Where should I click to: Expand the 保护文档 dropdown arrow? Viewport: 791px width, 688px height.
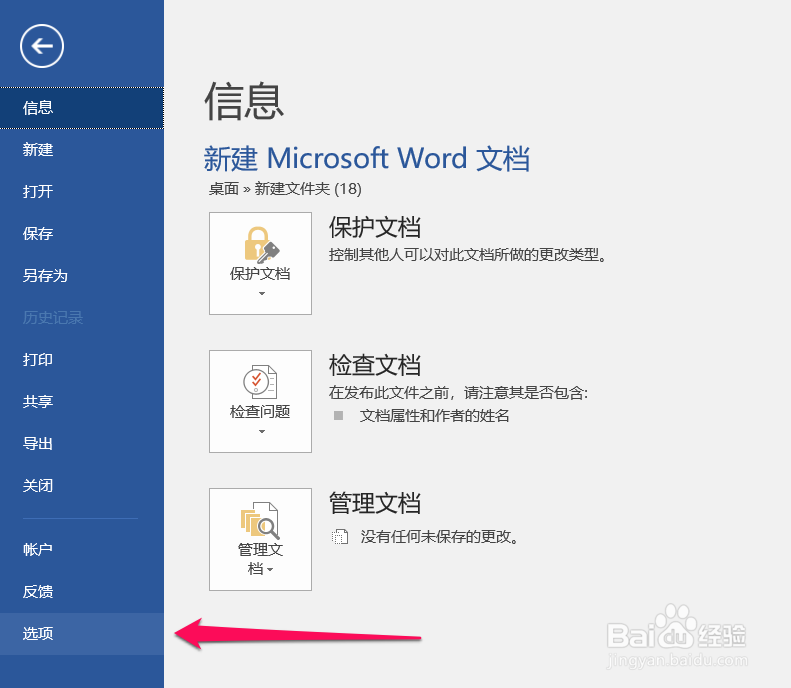point(261,294)
